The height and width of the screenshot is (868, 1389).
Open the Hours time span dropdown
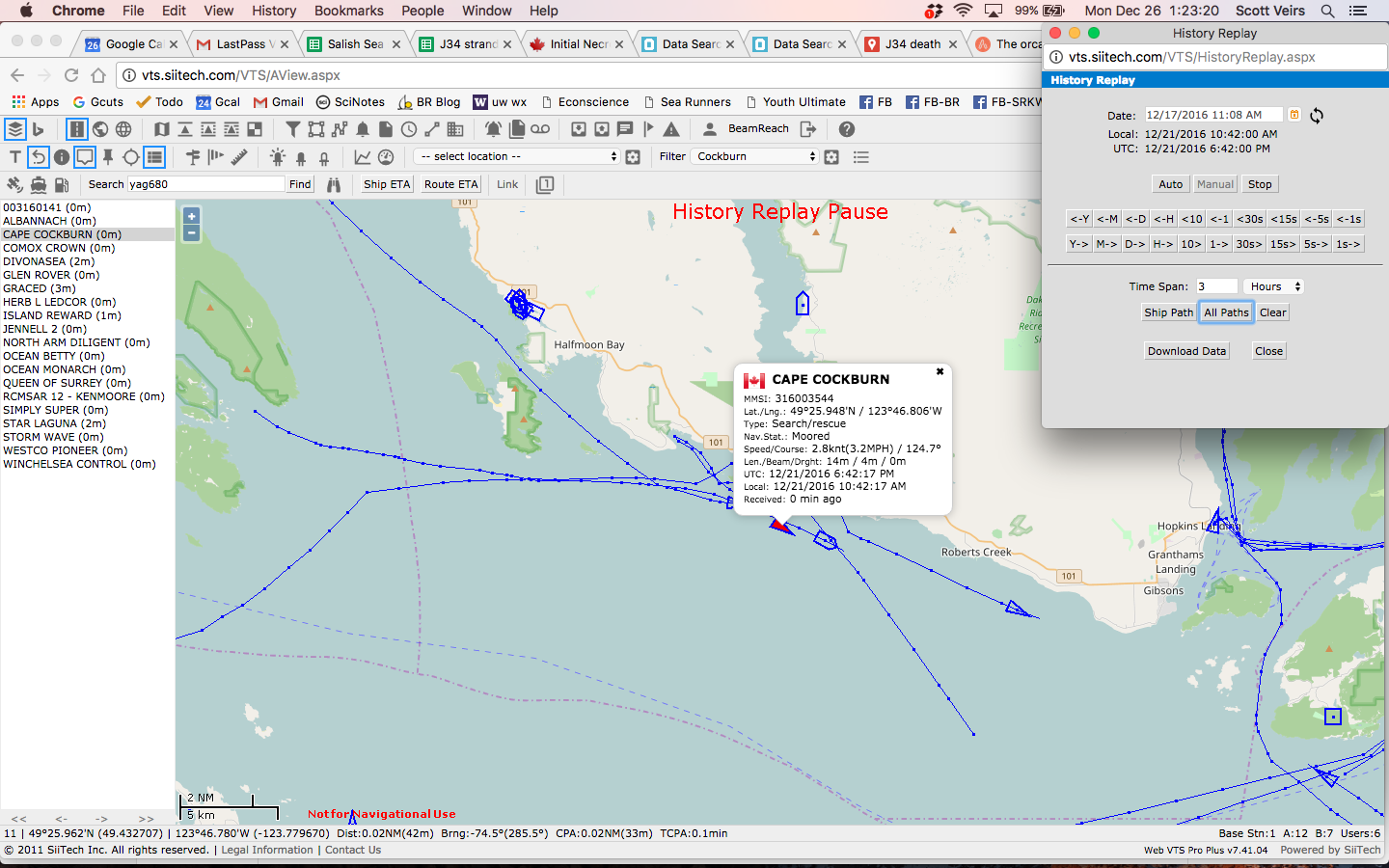click(1274, 286)
